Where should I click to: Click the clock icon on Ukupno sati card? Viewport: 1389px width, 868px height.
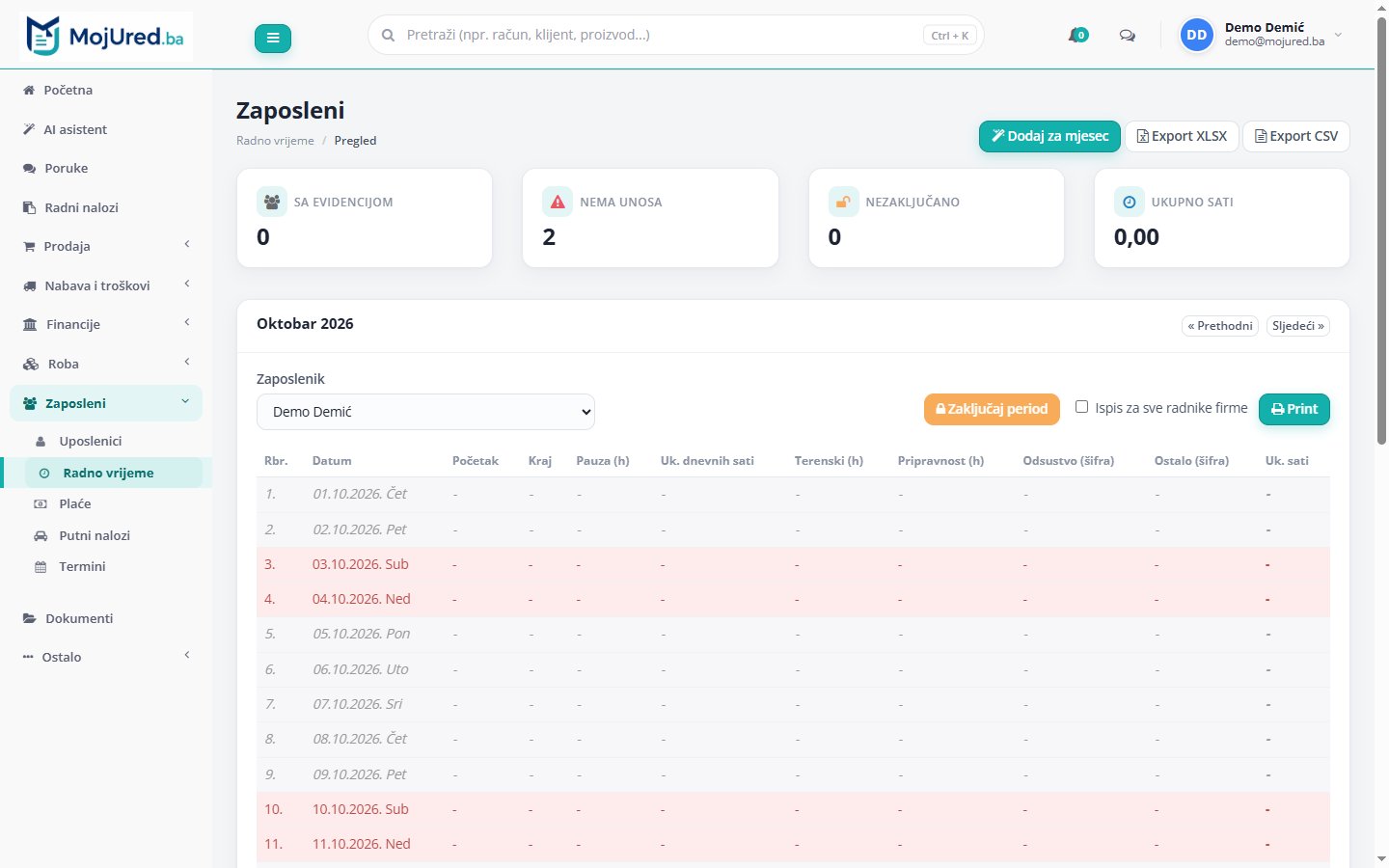(1129, 202)
